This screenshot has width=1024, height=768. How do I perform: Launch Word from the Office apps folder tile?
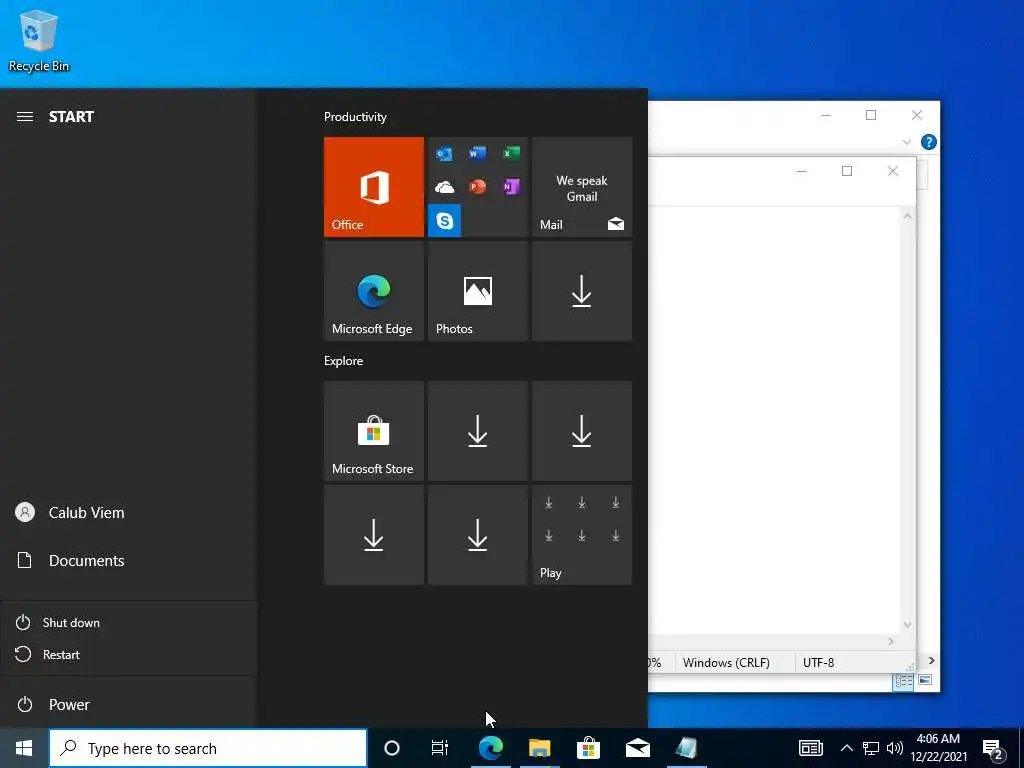point(477,153)
